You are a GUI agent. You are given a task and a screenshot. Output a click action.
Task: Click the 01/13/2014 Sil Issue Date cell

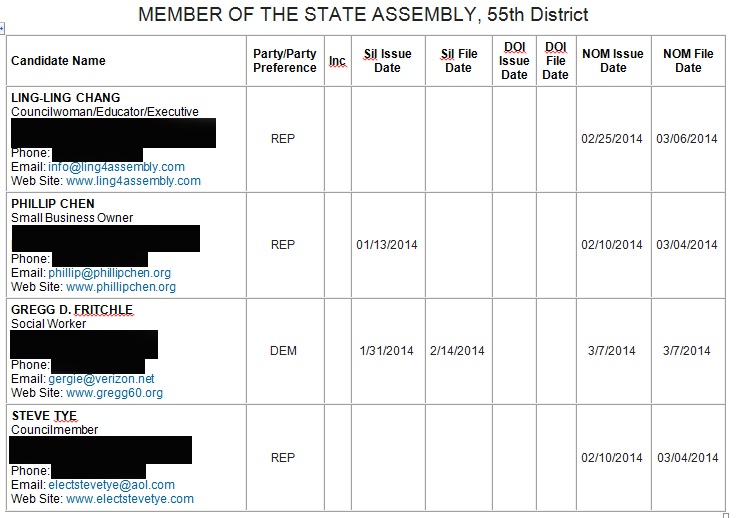click(x=387, y=245)
